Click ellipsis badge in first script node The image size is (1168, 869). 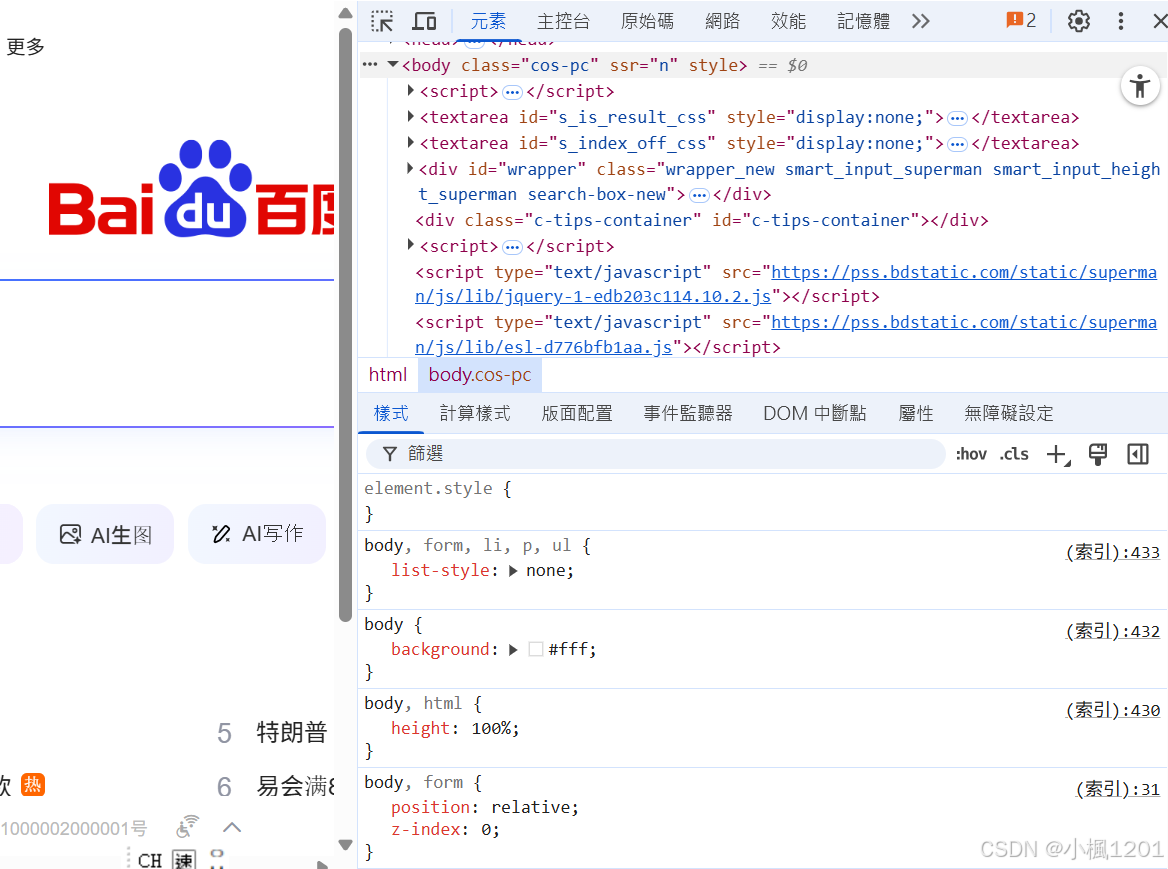coord(512,92)
